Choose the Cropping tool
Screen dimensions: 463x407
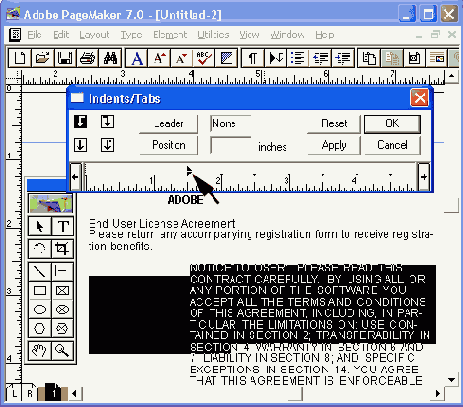tap(62, 248)
